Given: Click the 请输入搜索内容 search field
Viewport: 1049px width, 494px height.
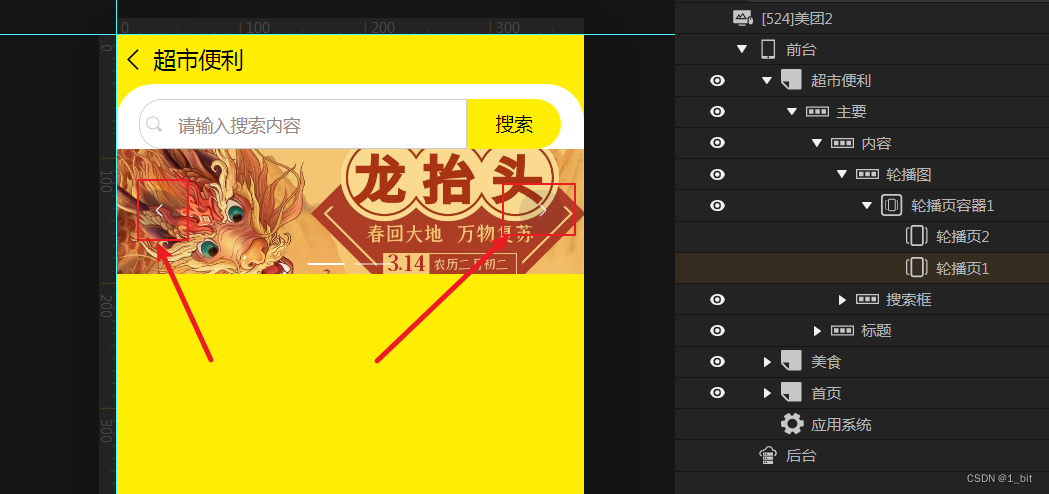Looking at the screenshot, I should click(302, 124).
